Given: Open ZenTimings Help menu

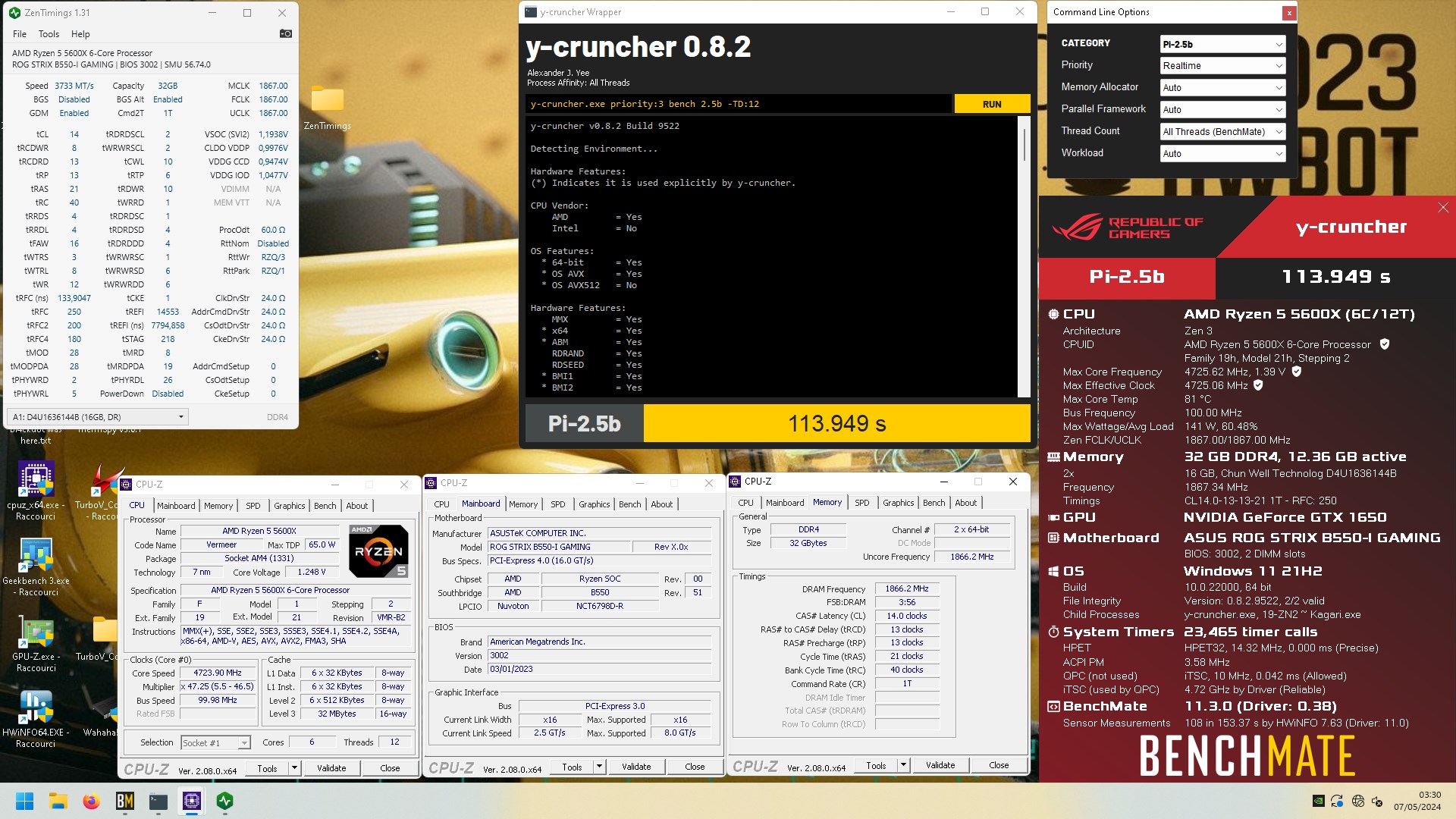Looking at the screenshot, I should [80, 34].
